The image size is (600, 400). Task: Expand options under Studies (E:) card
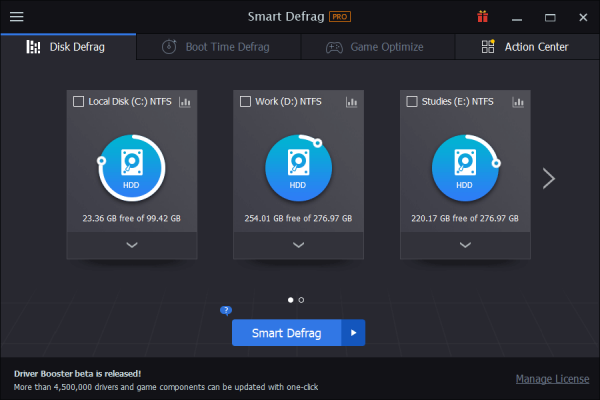tap(465, 245)
